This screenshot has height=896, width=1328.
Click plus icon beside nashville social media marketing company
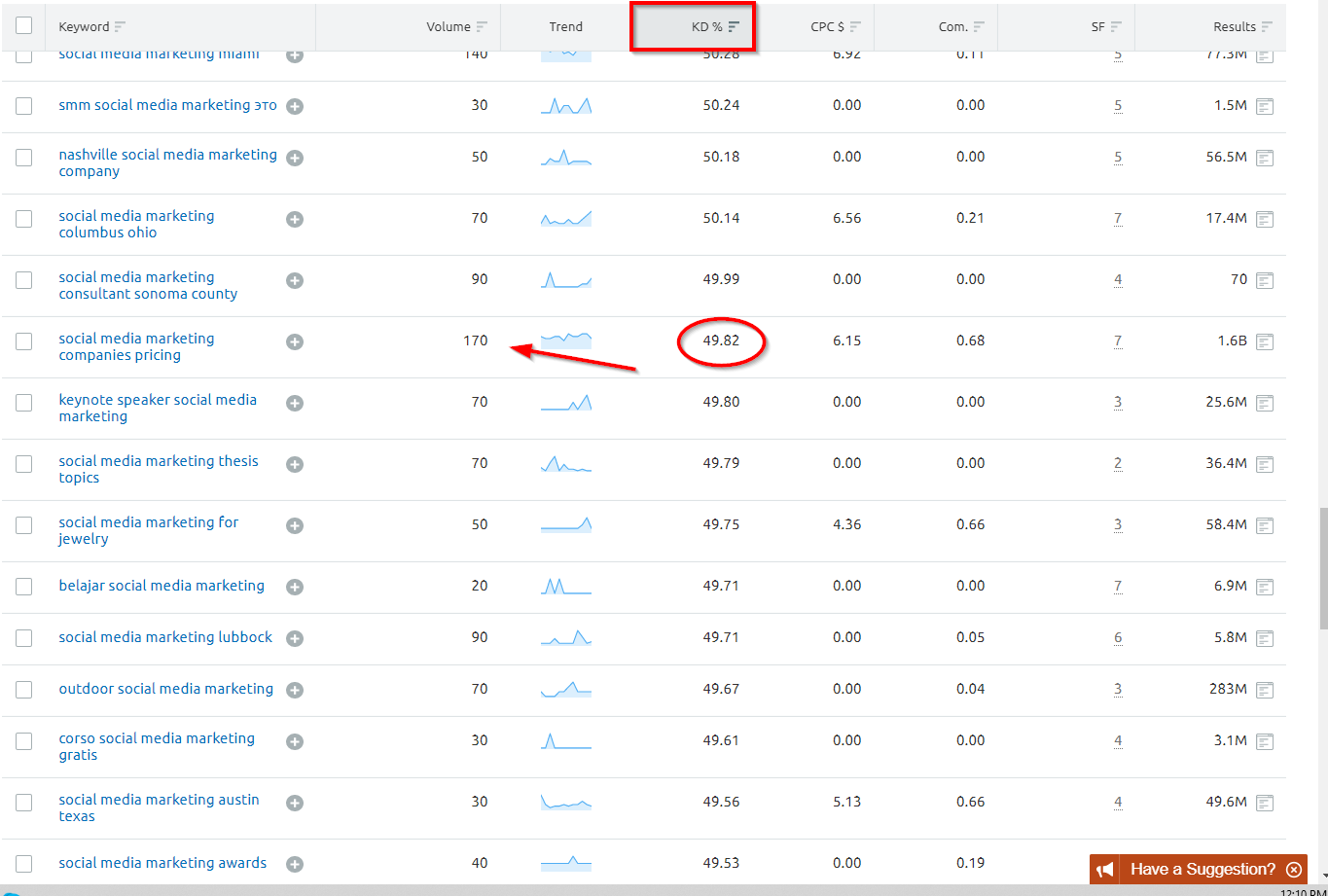click(x=295, y=158)
